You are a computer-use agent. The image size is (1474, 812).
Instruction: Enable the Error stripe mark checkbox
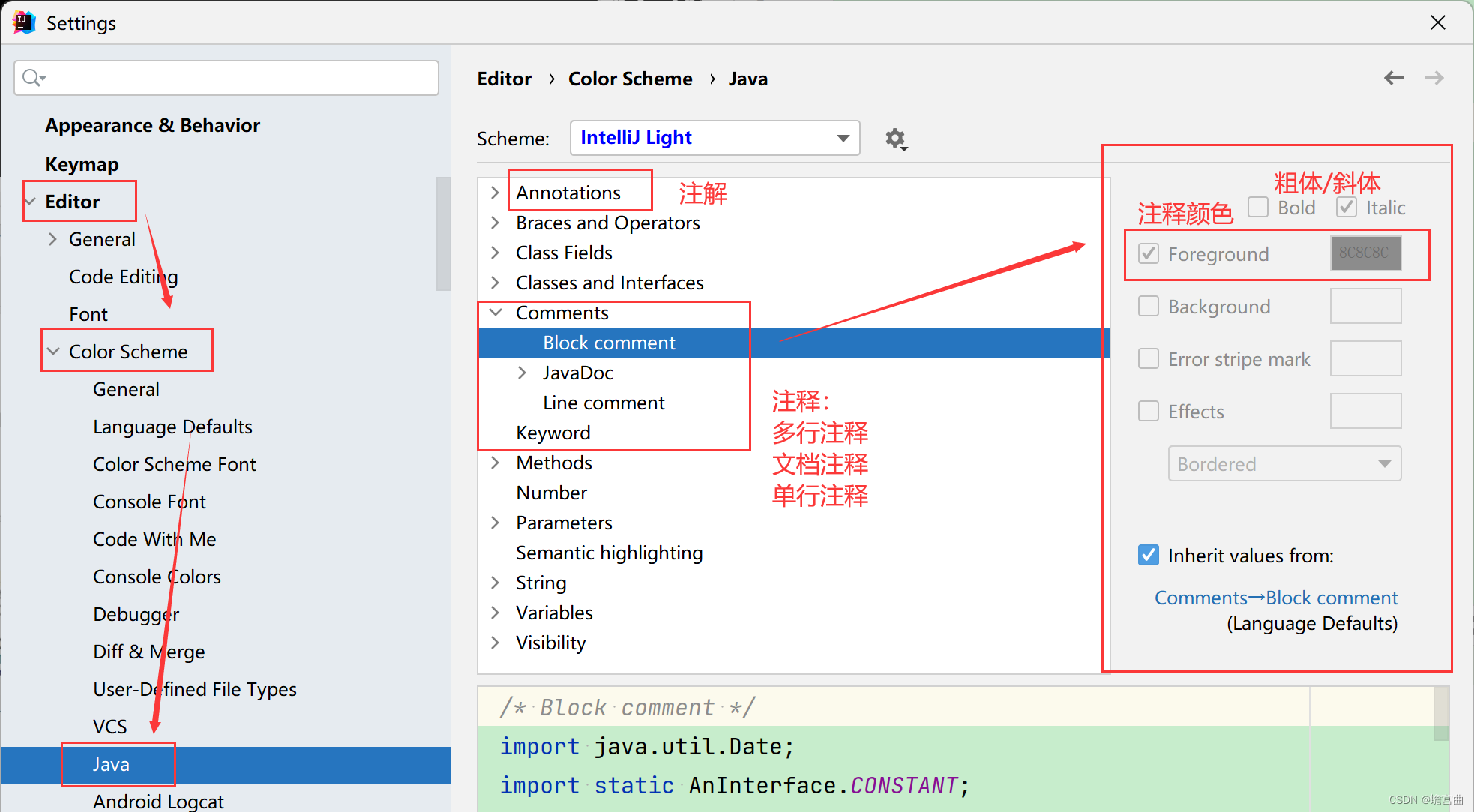point(1149,358)
